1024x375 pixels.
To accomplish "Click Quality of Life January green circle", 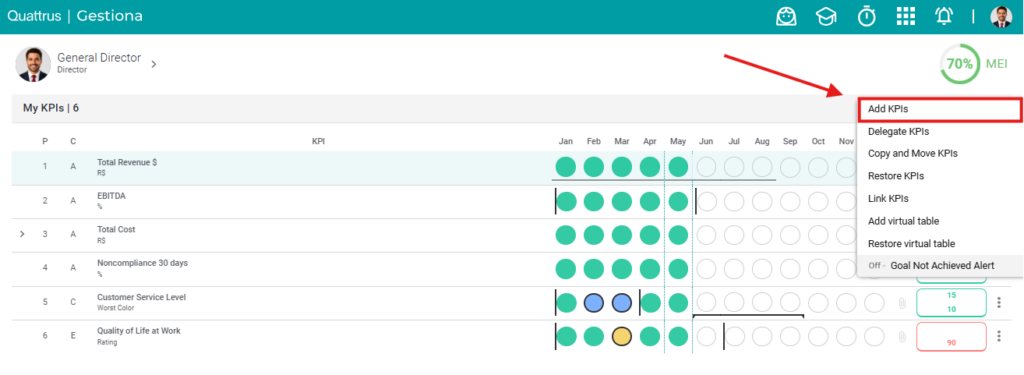I will 566,336.
